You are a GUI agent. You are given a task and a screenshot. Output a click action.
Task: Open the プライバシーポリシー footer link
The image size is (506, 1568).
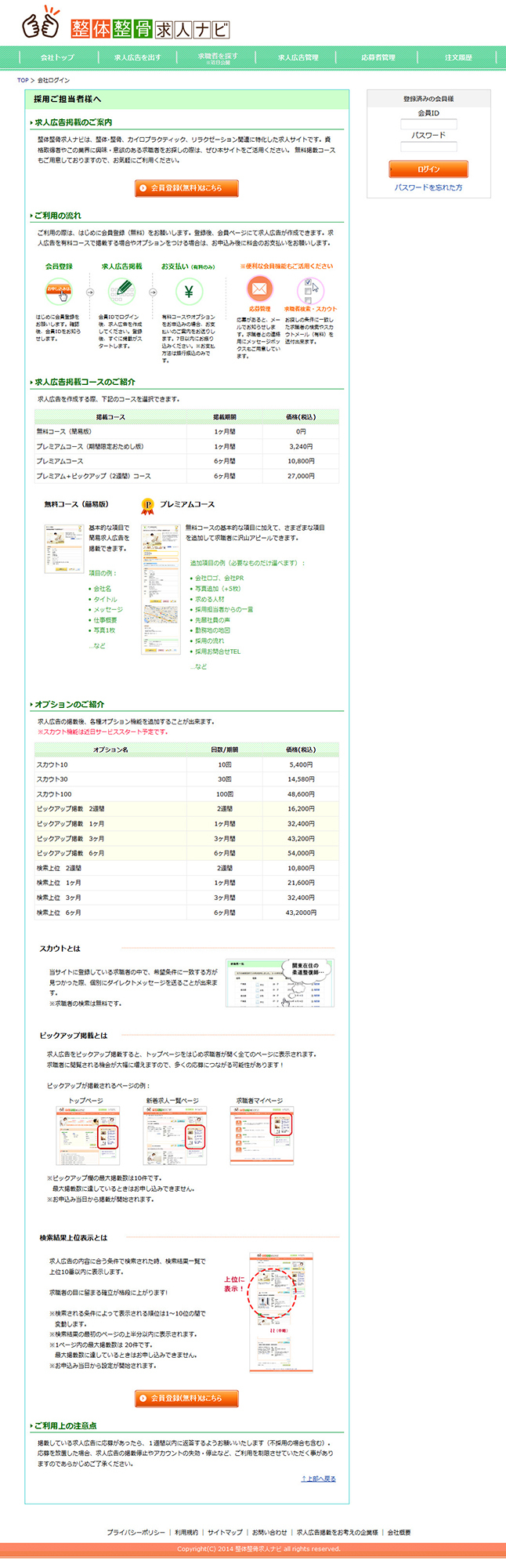click(x=136, y=1532)
